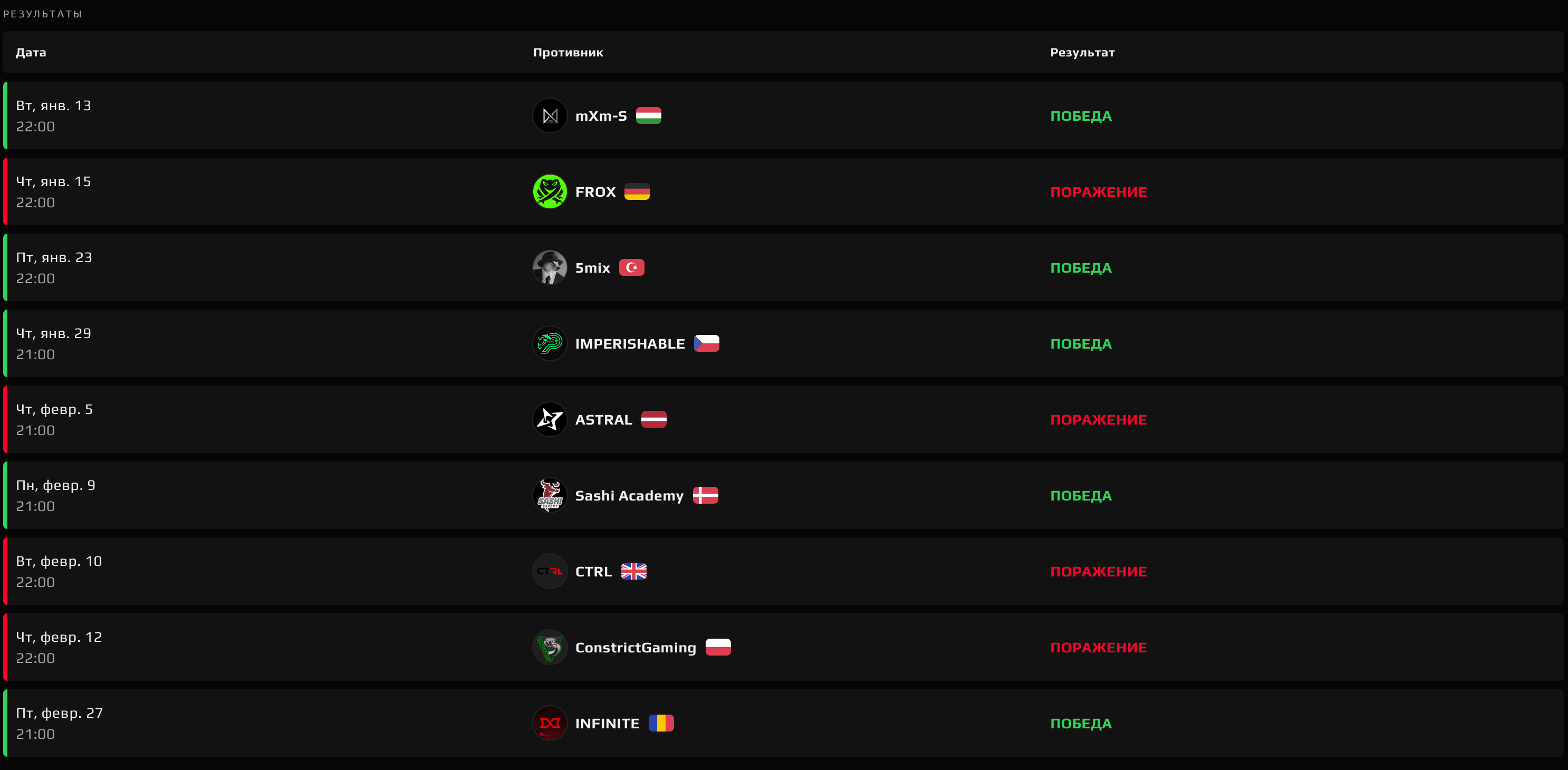
Task: Select the ASTRAL star logo
Action: [550, 419]
